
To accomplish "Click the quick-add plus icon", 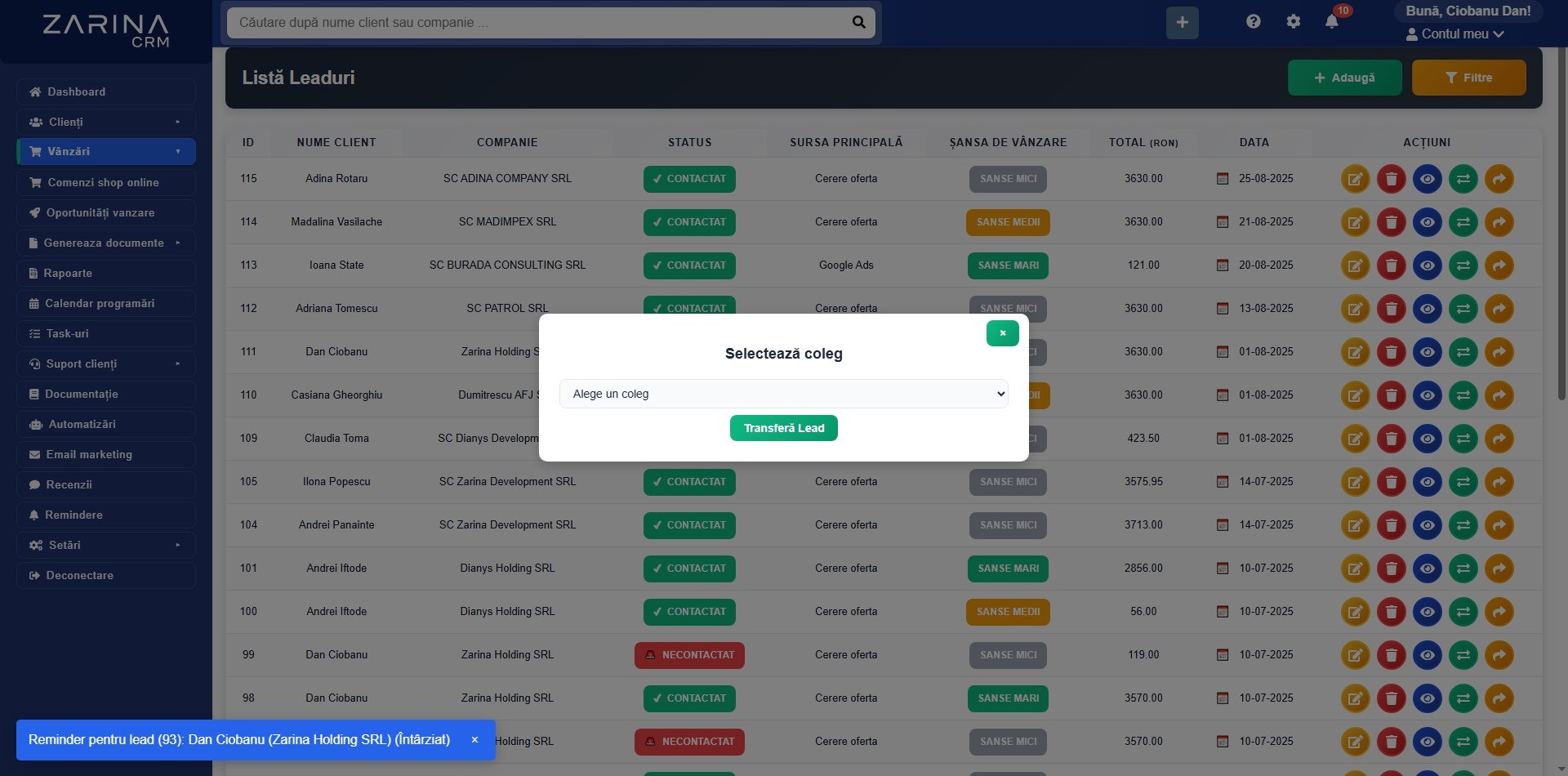I will click(1181, 22).
